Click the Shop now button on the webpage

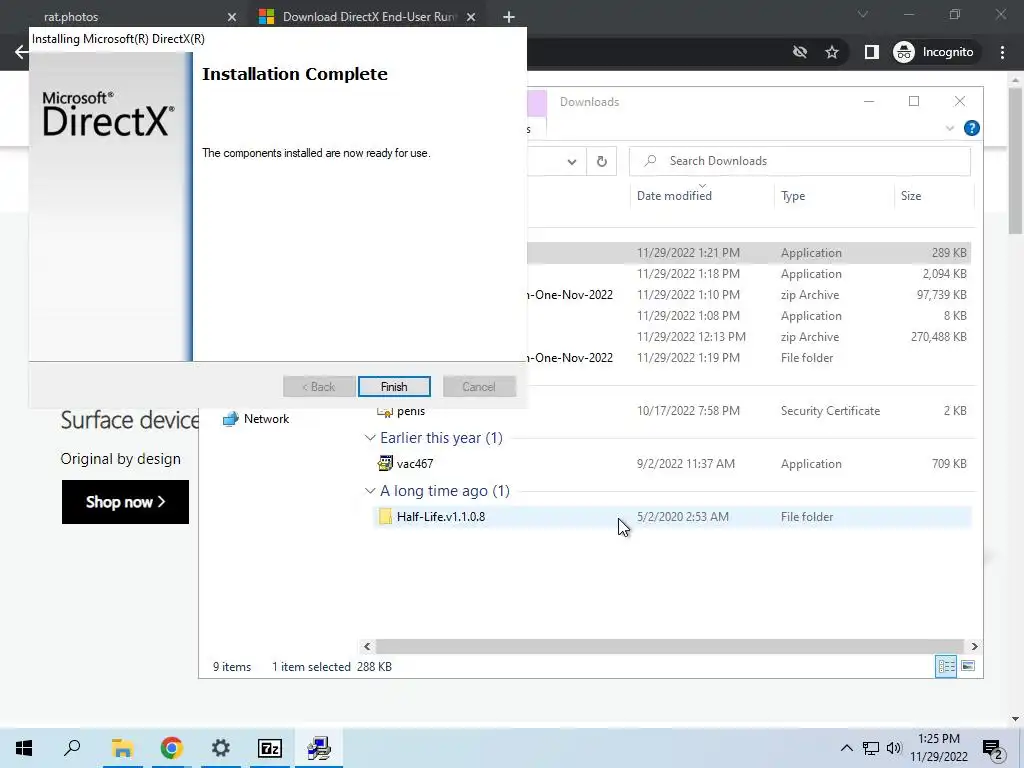pos(125,502)
